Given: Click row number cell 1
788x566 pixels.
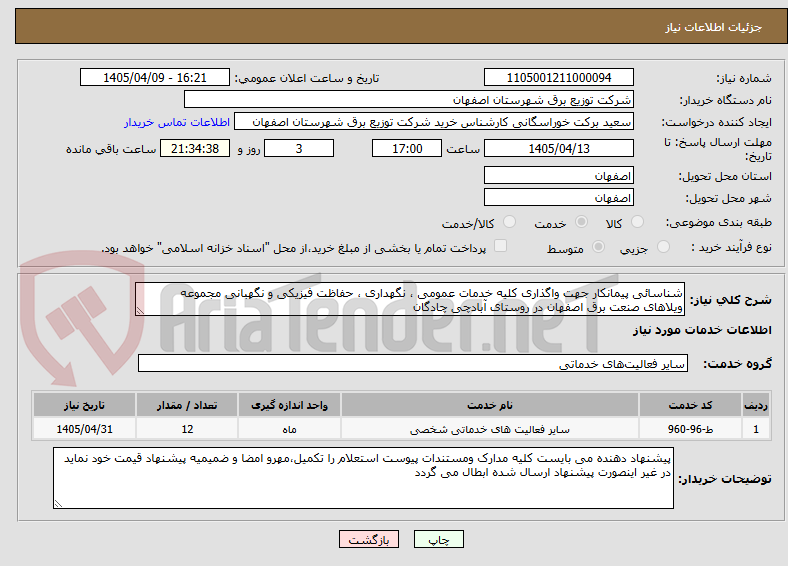Looking at the screenshot, I should tap(756, 429).
